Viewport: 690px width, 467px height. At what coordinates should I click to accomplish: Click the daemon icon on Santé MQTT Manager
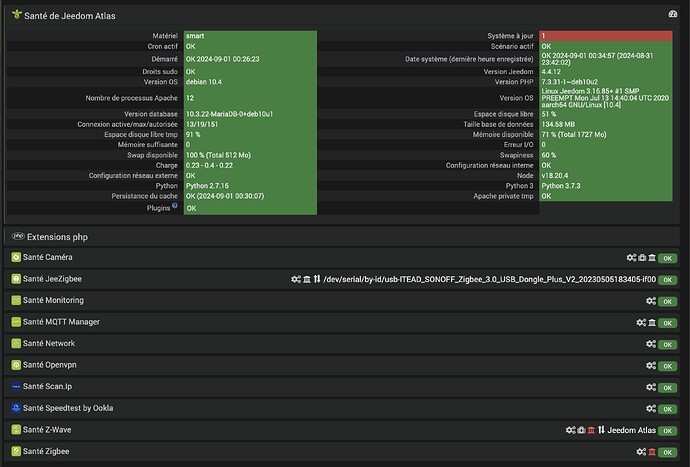pyautogui.click(x=650, y=322)
